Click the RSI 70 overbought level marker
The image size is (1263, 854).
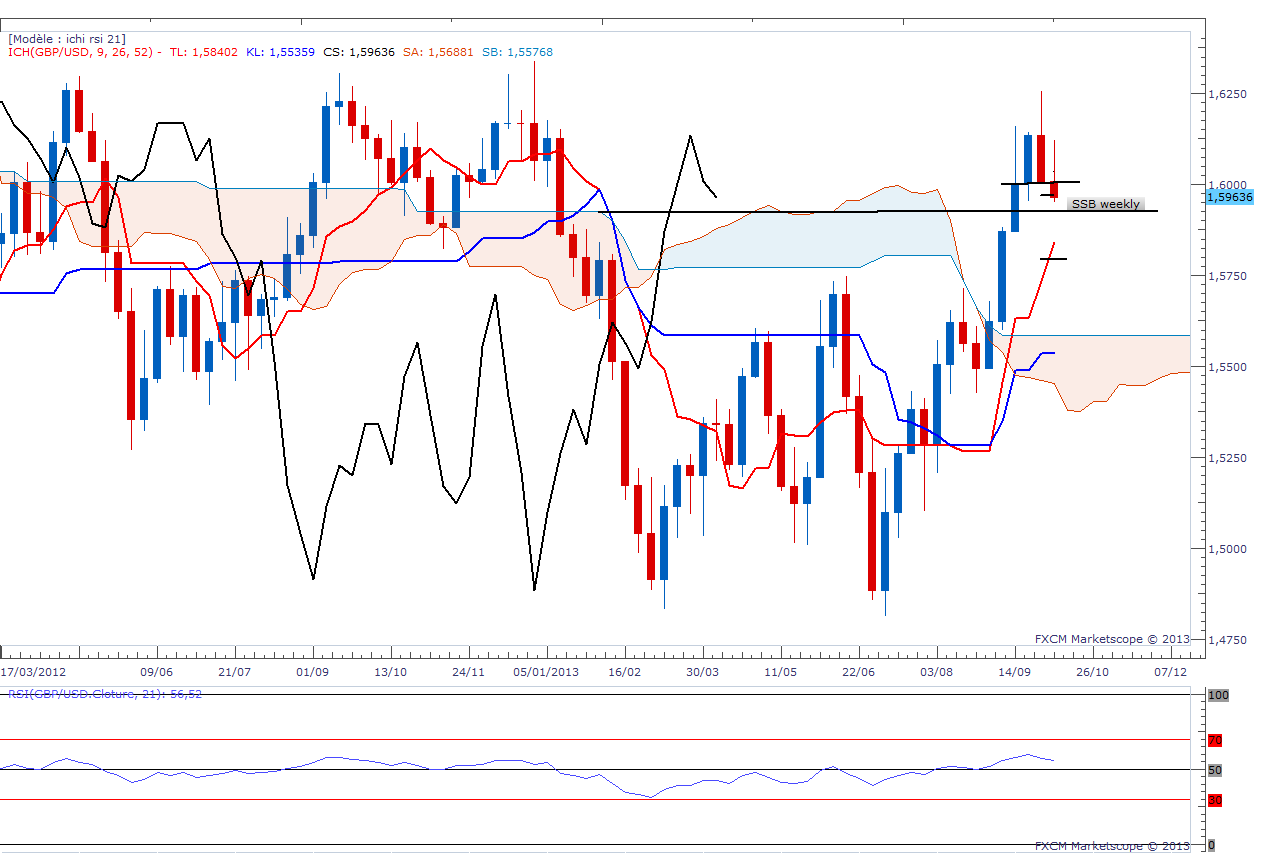[x=1215, y=741]
